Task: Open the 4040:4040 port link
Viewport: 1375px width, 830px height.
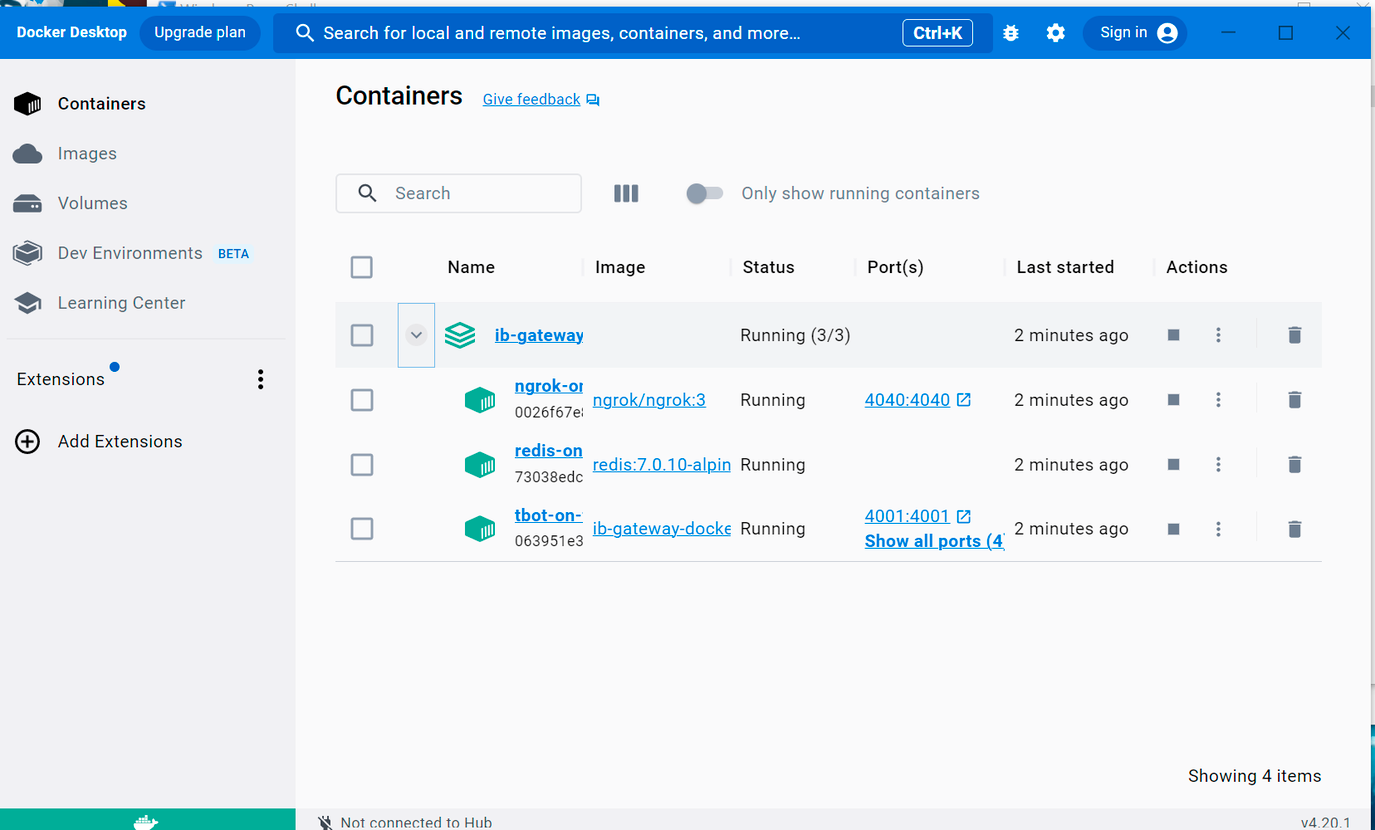Action: 907,400
